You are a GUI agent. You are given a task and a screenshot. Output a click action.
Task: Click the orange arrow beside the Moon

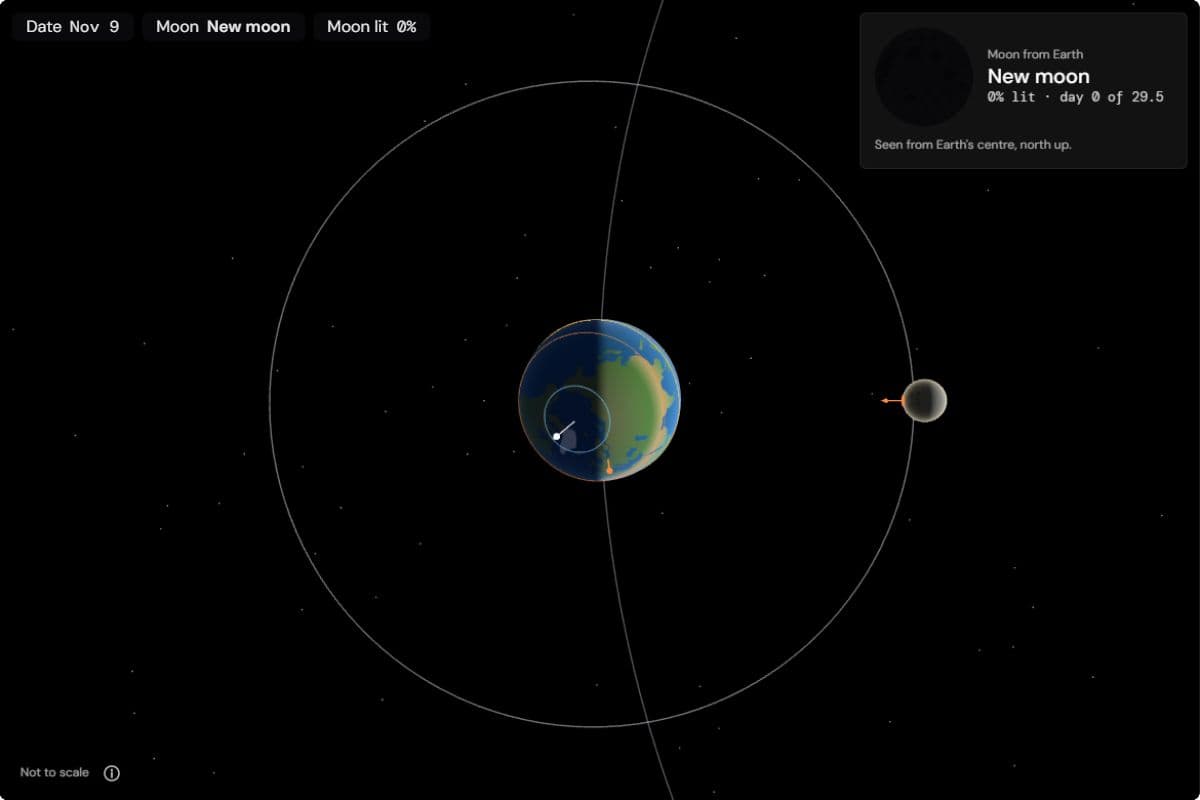pyautogui.click(x=891, y=400)
